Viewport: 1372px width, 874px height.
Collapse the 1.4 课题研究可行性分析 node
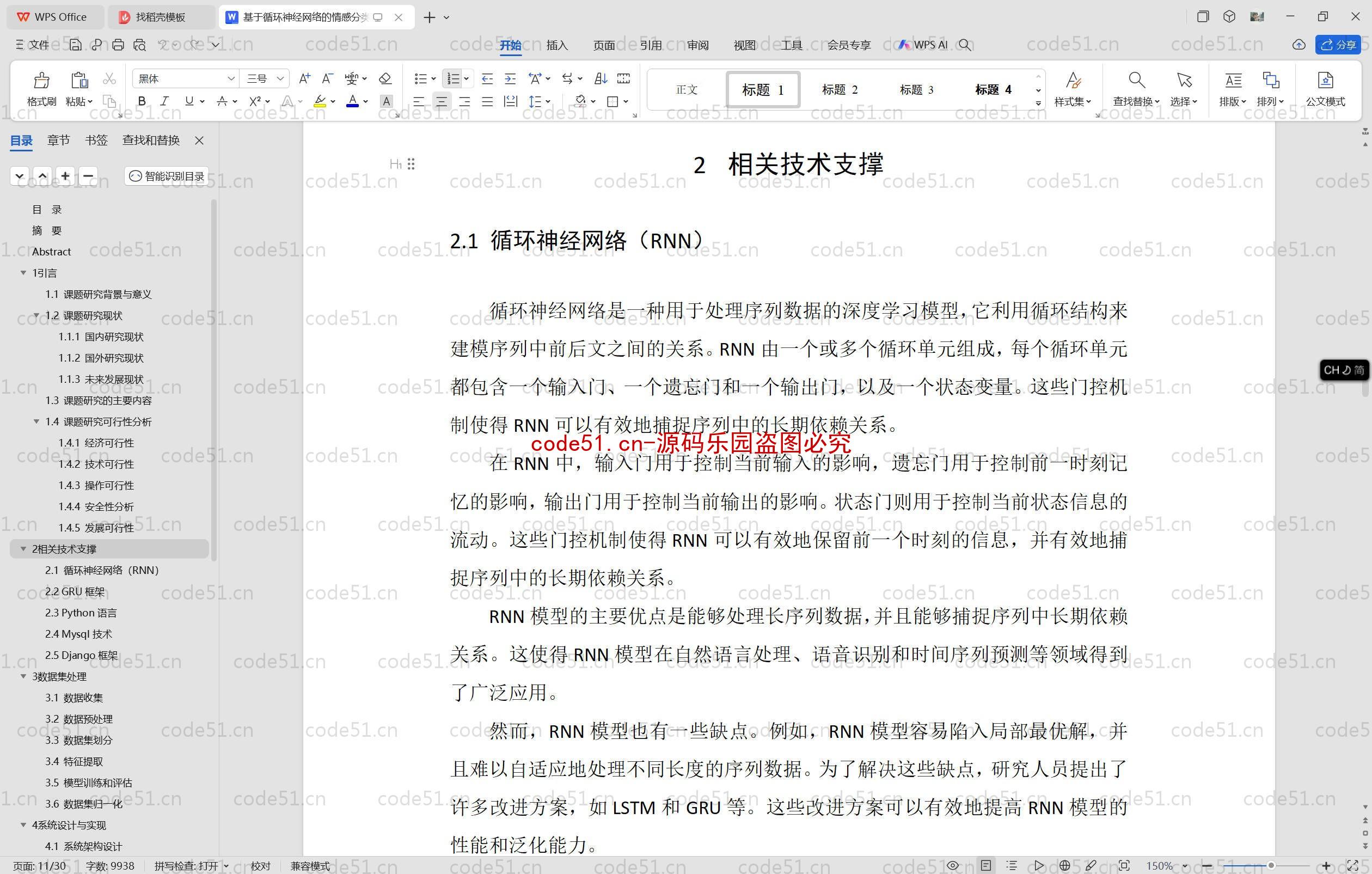pyautogui.click(x=36, y=421)
